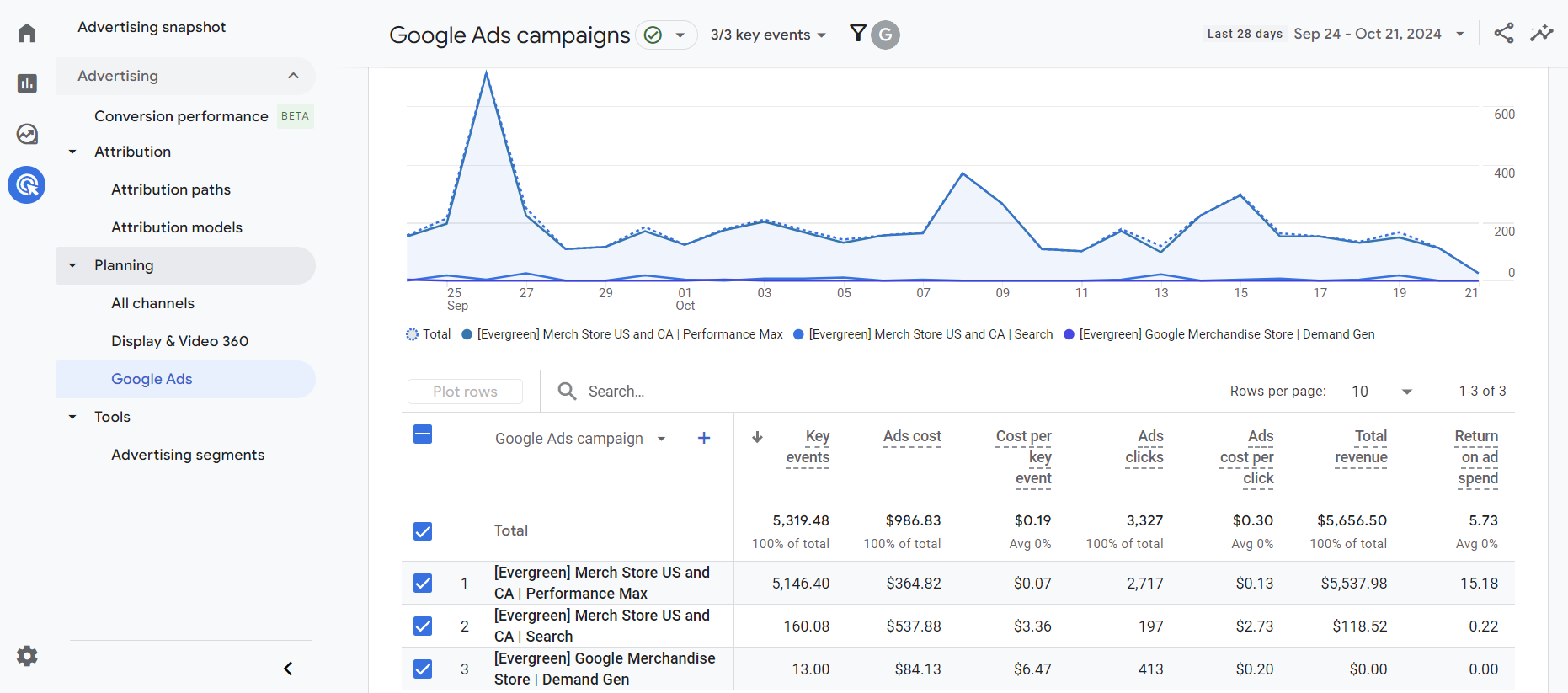Click the share report icon
Viewport: 1568px width, 693px height.
(x=1504, y=34)
